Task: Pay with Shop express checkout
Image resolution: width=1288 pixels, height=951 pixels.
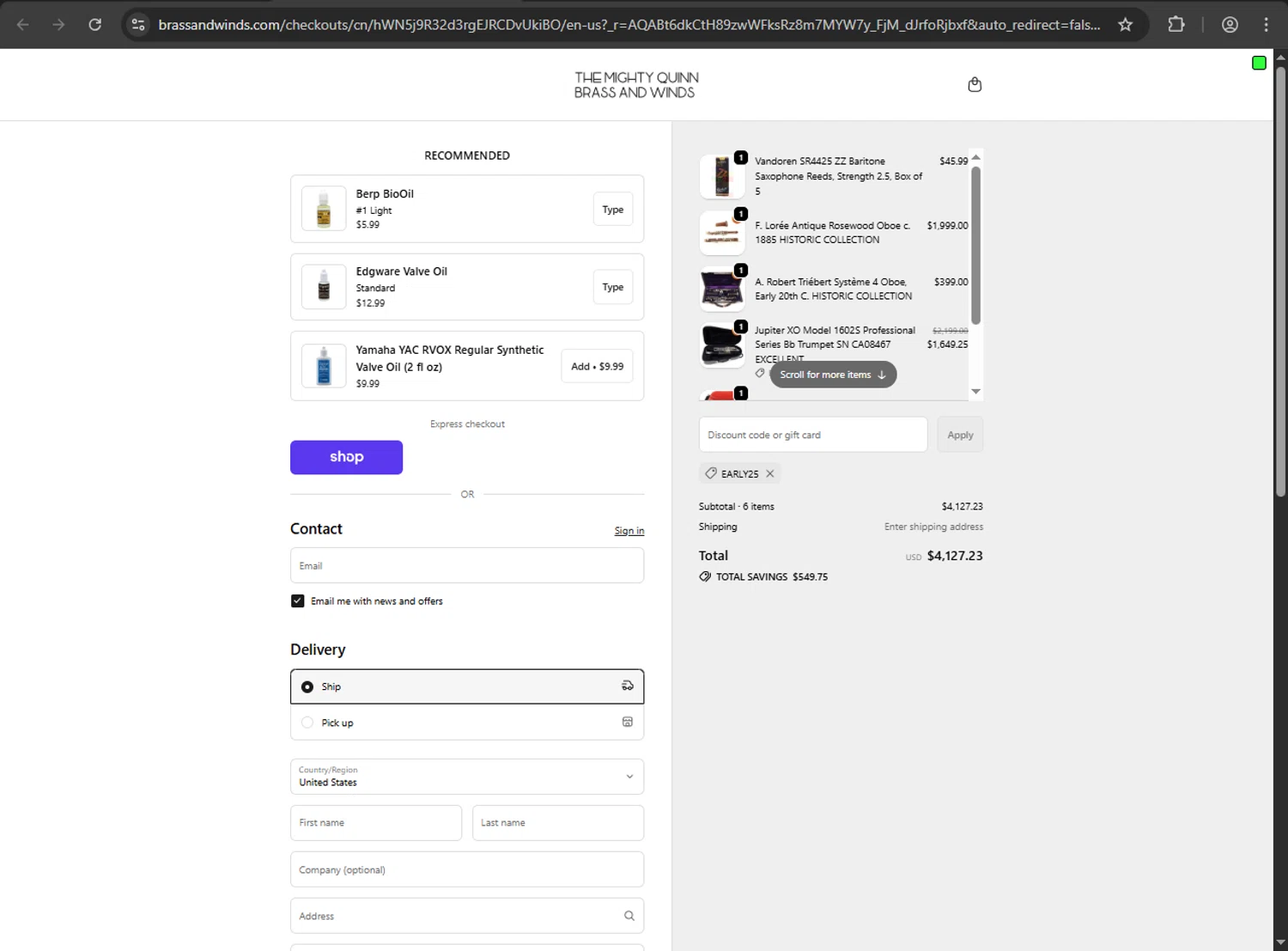Action: [x=346, y=457]
